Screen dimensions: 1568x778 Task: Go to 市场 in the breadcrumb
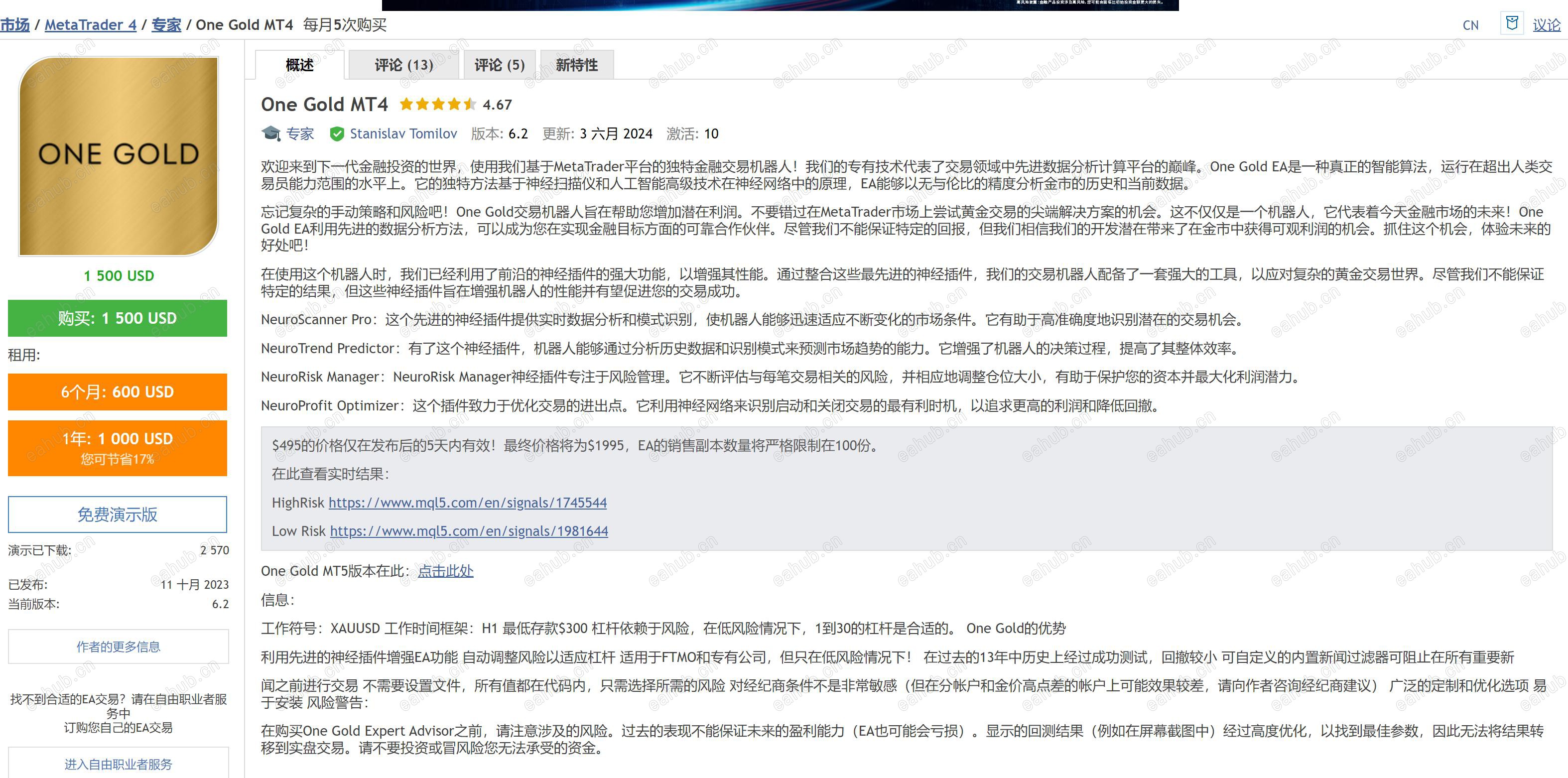pyautogui.click(x=14, y=25)
